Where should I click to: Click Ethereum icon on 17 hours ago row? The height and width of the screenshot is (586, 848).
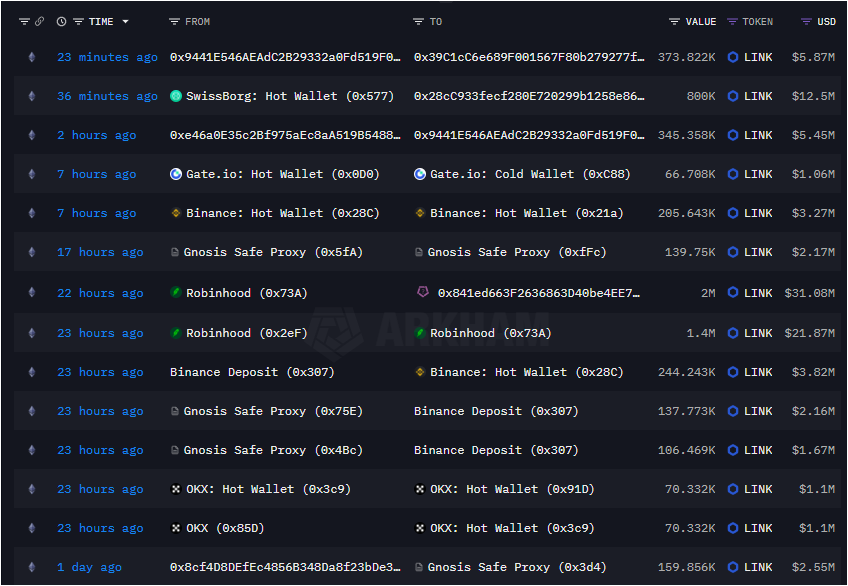(32, 252)
